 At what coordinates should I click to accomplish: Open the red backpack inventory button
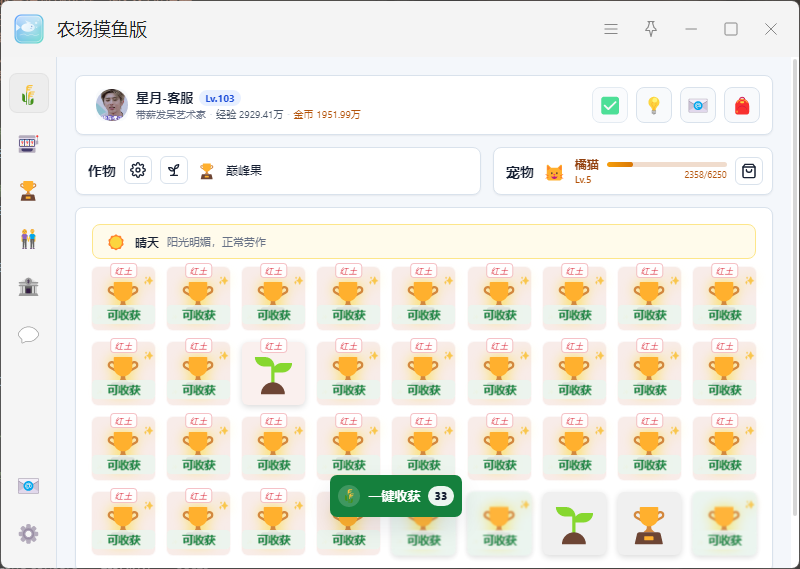click(742, 105)
